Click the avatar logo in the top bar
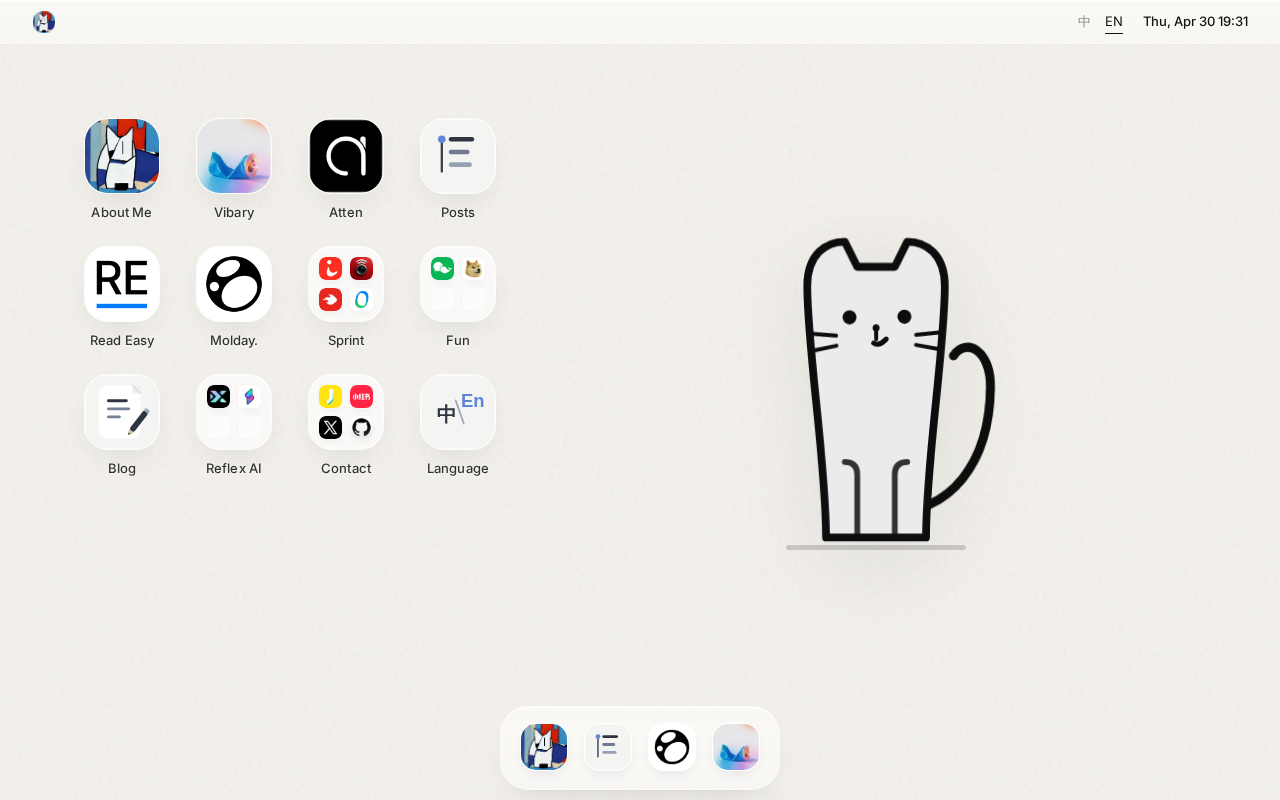Screen dimensions: 1280x800 [44, 22]
